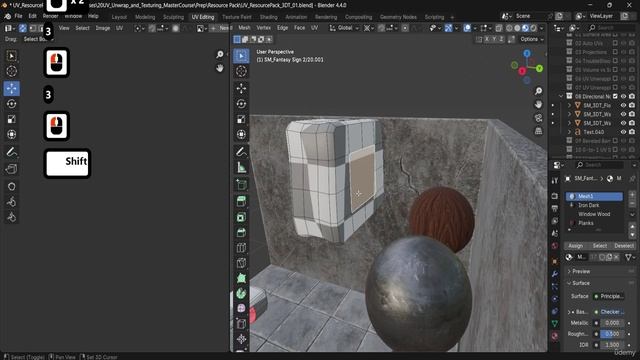Collapse the 08 Directional collection
The height and width of the screenshot is (360, 640).
(x=561, y=97)
